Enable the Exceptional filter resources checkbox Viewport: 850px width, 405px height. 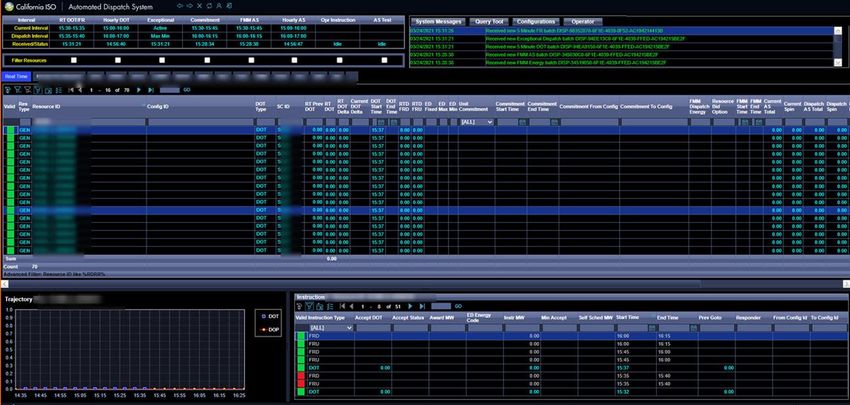pyautogui.click(x=162, y=60)
